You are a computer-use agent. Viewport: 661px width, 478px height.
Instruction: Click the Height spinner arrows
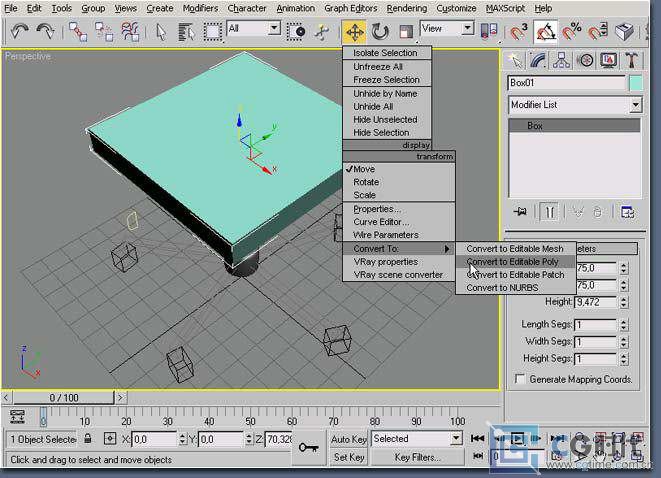point(624,302)
